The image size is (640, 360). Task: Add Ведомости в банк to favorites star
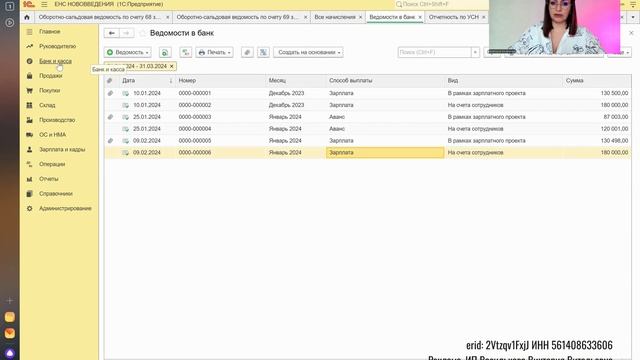[x=142, y=33]
